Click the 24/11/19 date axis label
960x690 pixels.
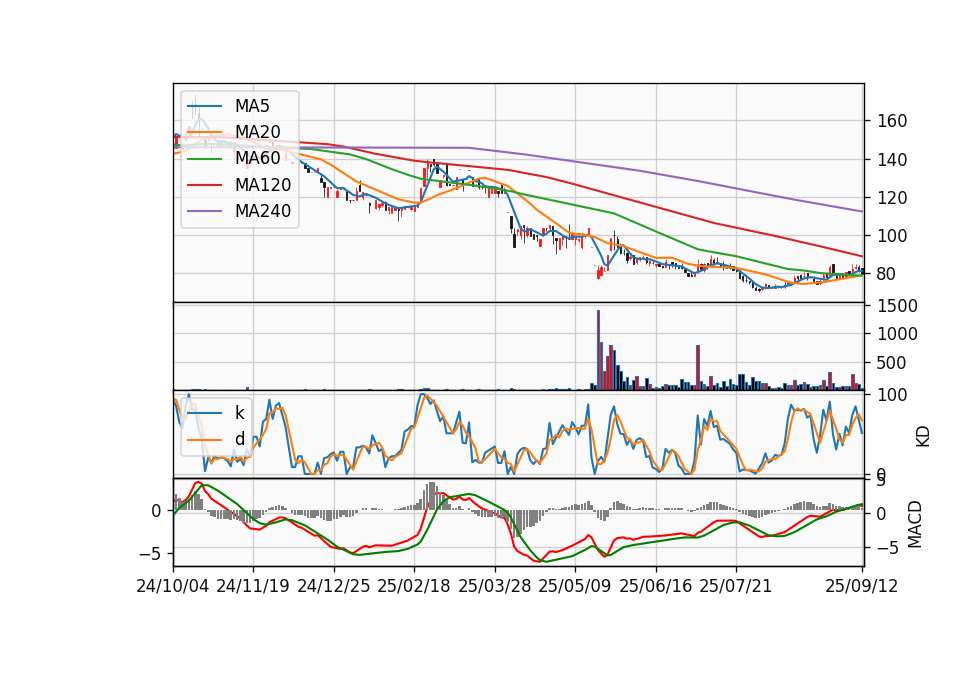pos(253,586)
